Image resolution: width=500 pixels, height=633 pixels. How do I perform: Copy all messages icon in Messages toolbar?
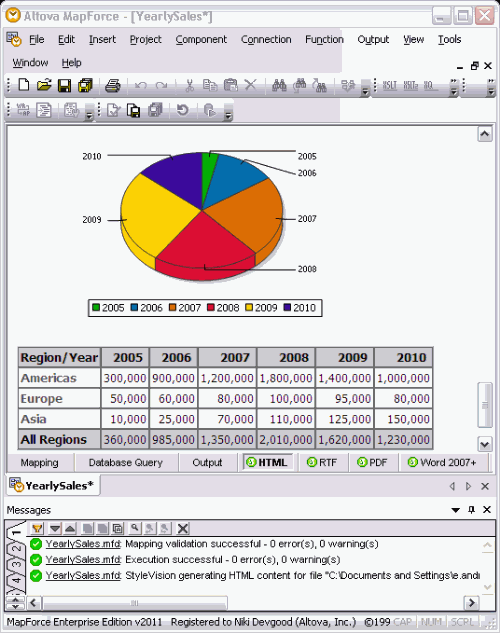coord(117,528)
